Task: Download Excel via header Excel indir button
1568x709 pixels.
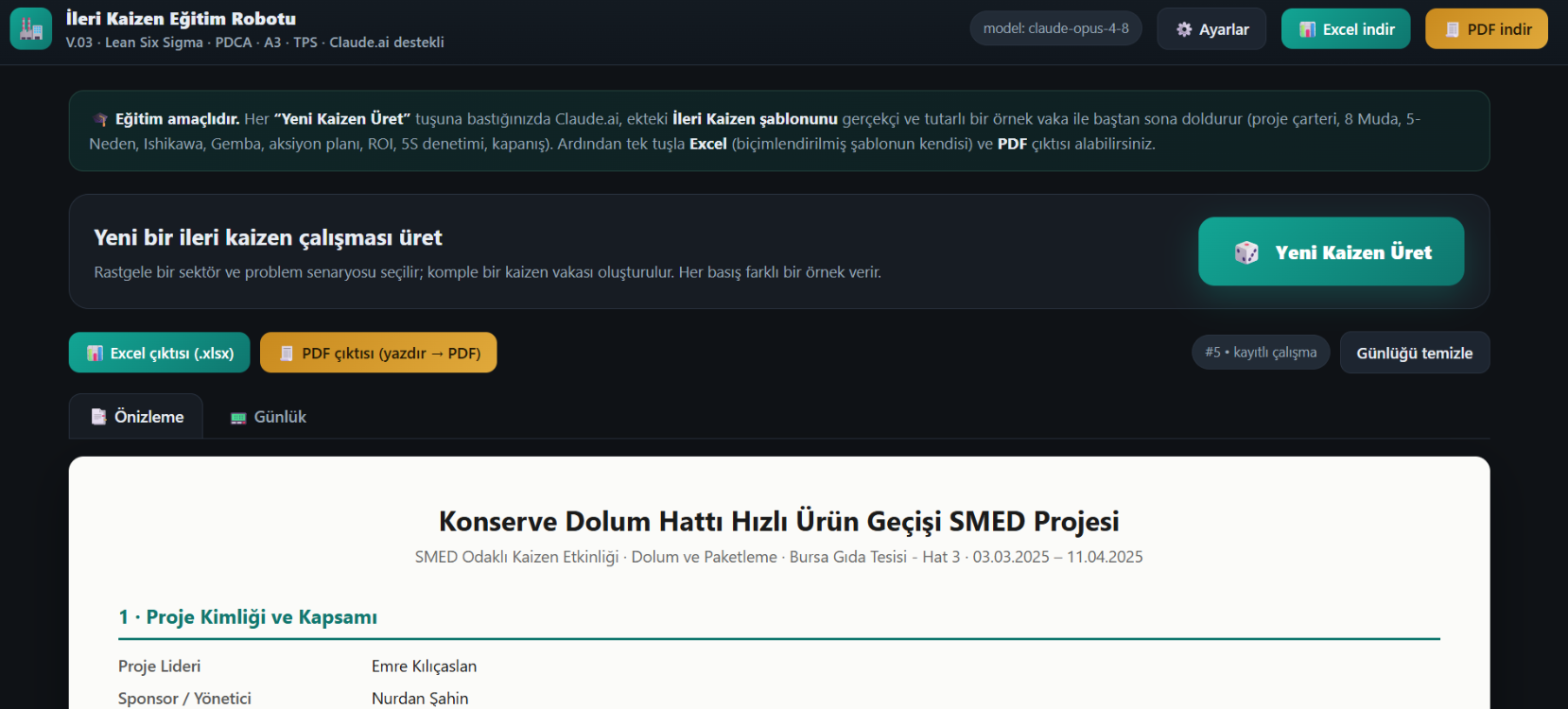Action: coord(1346,29)
